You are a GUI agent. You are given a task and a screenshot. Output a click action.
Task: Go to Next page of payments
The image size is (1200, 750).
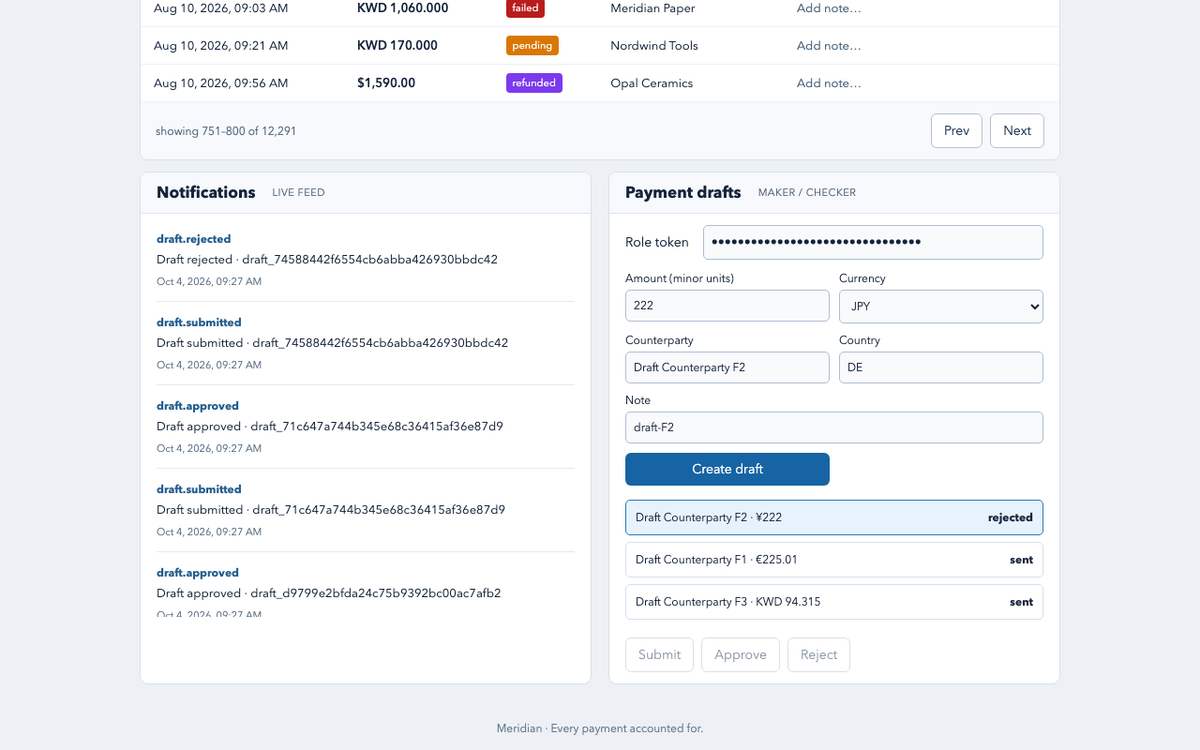coord(1017,131)
